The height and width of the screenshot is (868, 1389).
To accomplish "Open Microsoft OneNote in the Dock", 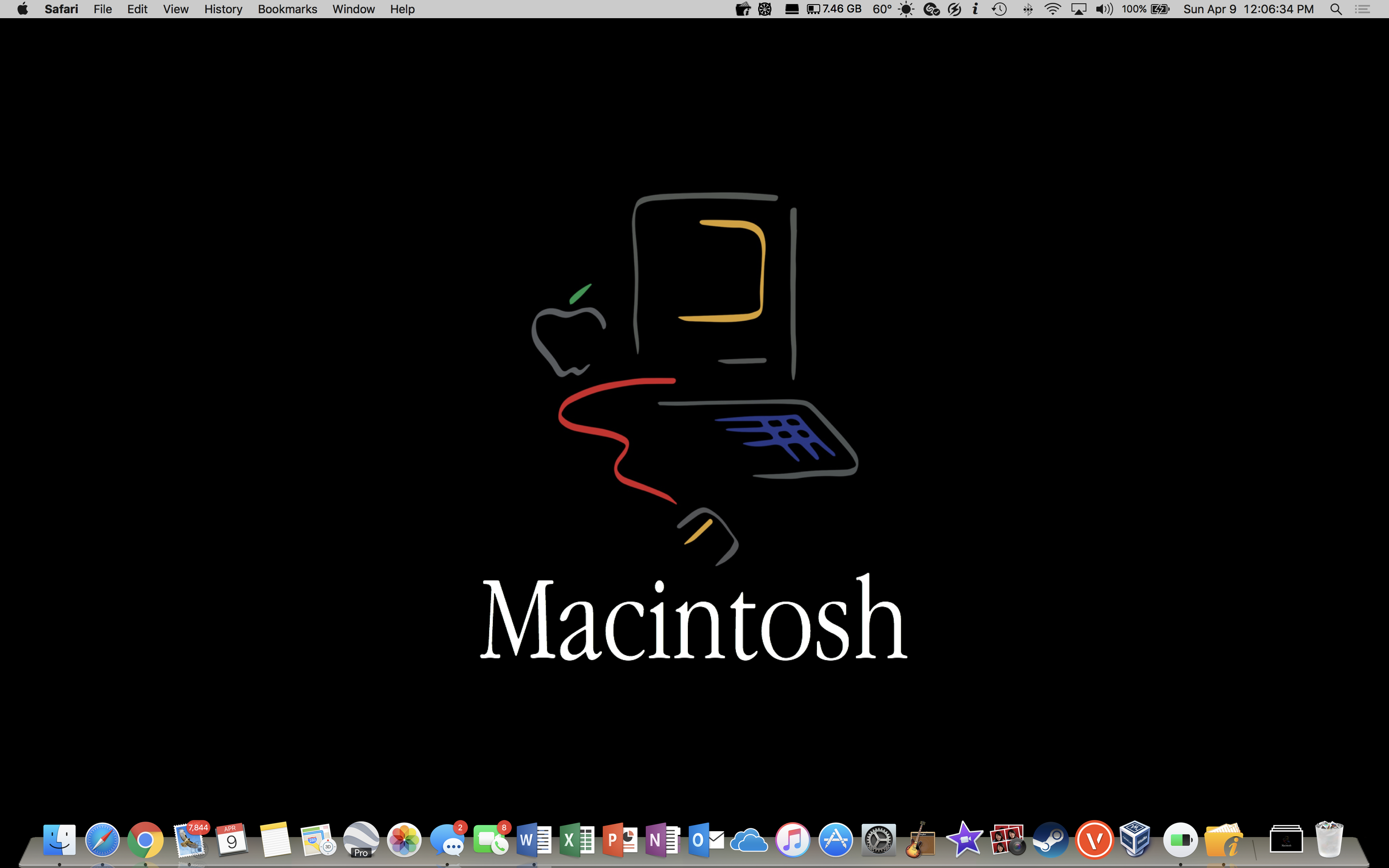I will (663, 840).
